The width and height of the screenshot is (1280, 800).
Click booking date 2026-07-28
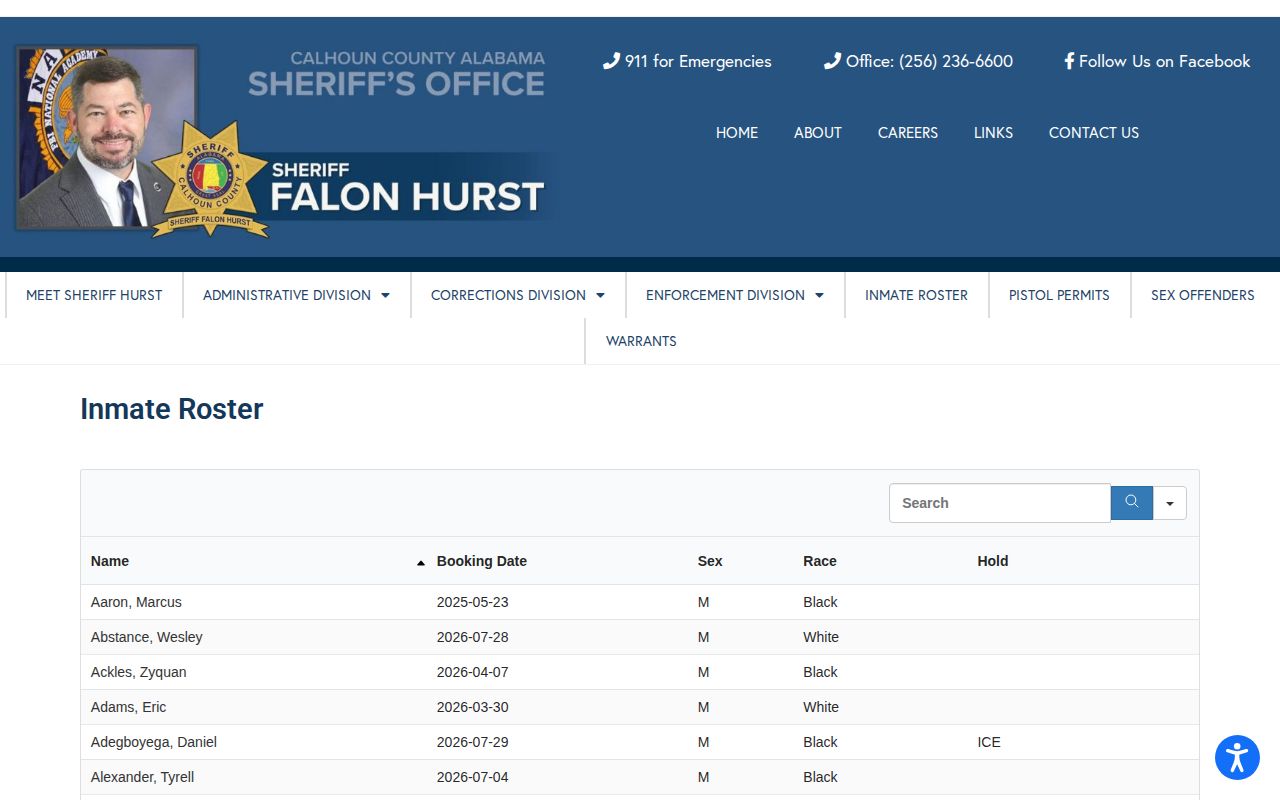(472, 637)
